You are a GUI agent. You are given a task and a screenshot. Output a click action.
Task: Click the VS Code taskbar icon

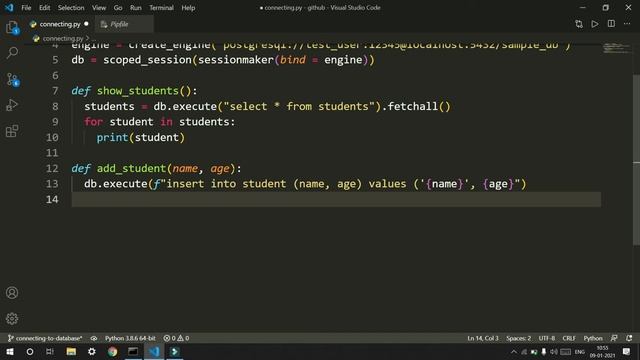(x=154, y=351)
